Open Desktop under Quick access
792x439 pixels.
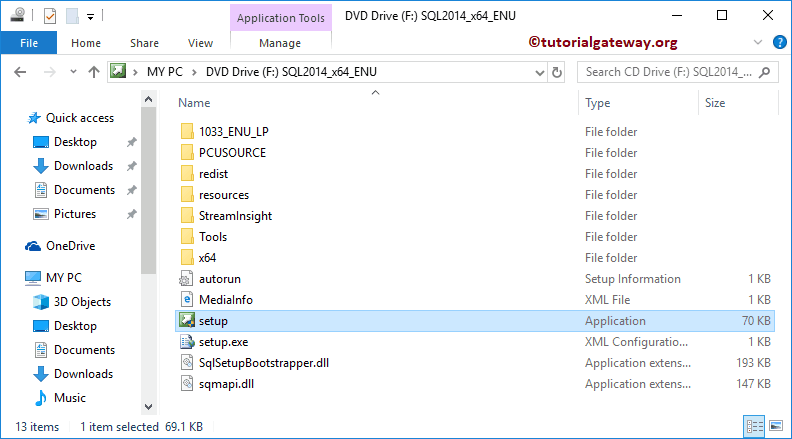(x=75, y=142)
